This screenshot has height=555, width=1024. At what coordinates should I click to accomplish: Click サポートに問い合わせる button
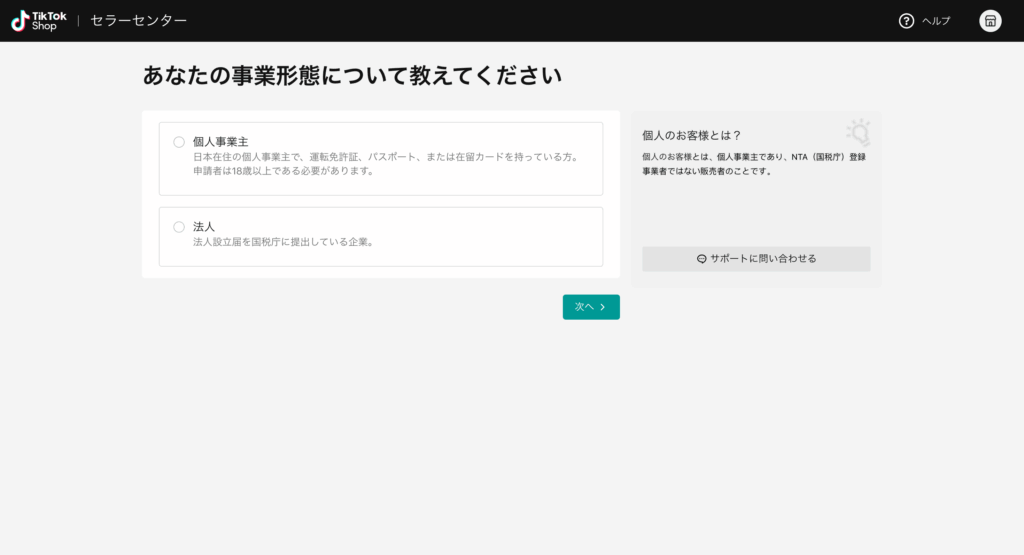[x=756, y=259]
